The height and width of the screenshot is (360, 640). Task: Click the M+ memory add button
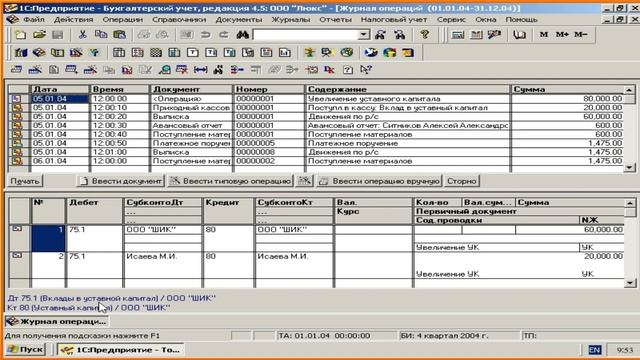[562, 35]
